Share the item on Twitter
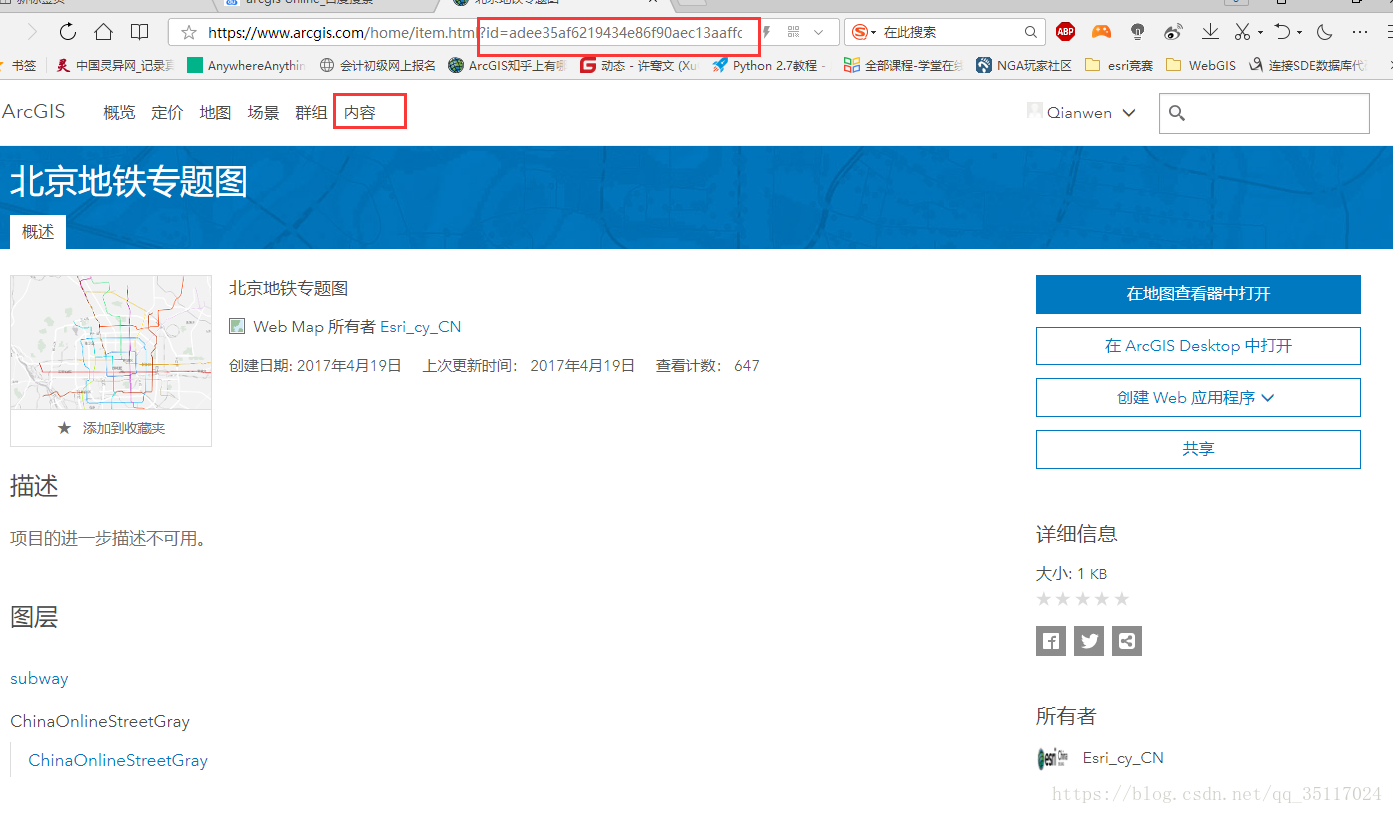1393x814 pixels. (1089, 641)
